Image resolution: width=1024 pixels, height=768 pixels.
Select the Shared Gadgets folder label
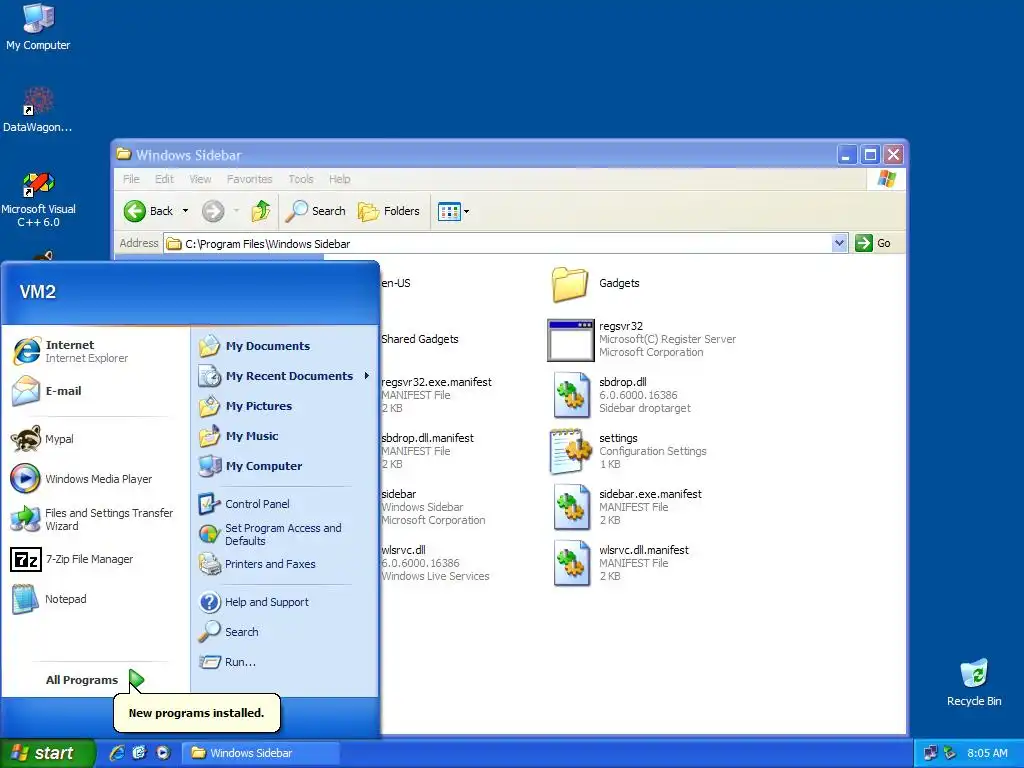click(x=419, y=339)
